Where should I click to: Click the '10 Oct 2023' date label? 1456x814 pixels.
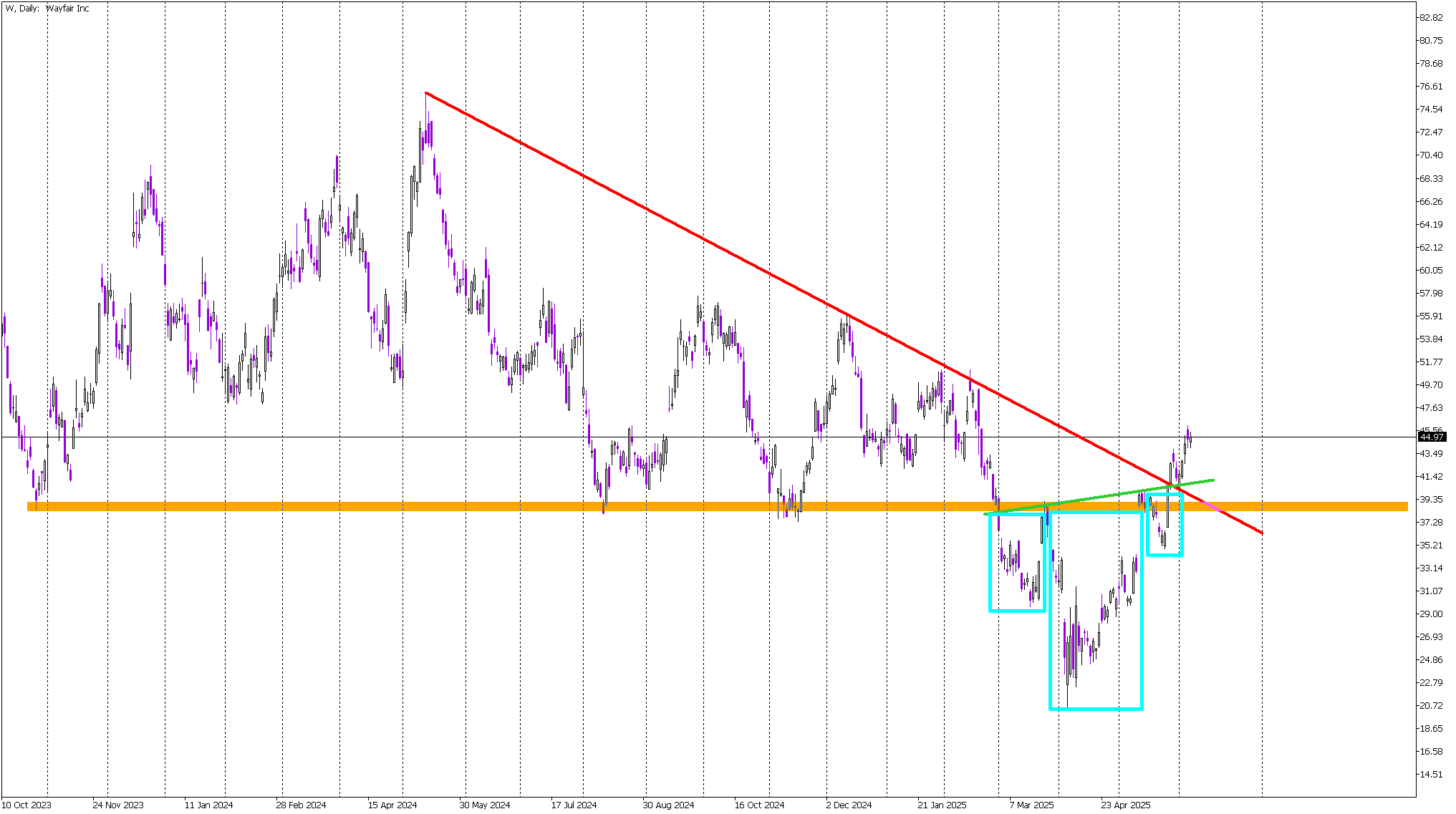click(26, 805)
